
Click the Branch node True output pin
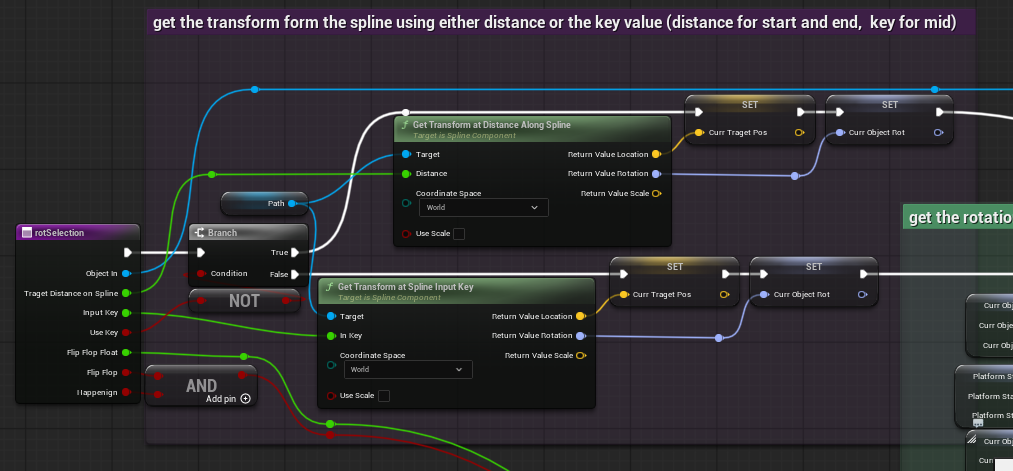point(294,253)
